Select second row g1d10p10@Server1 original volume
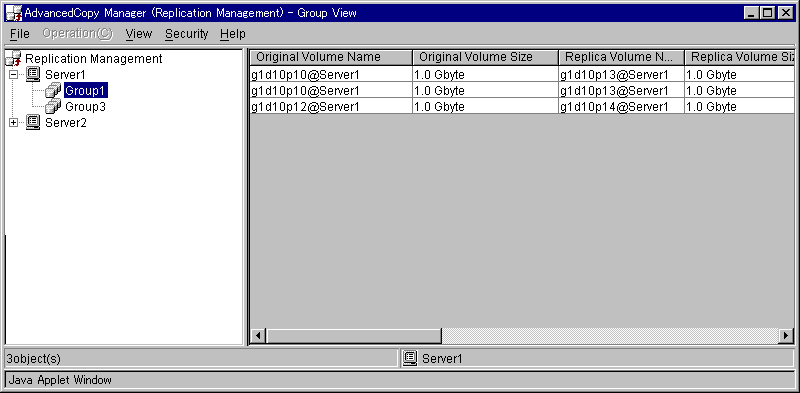This screenshot has width=800, height=393. pyautogui.click(x=331, y=91)
